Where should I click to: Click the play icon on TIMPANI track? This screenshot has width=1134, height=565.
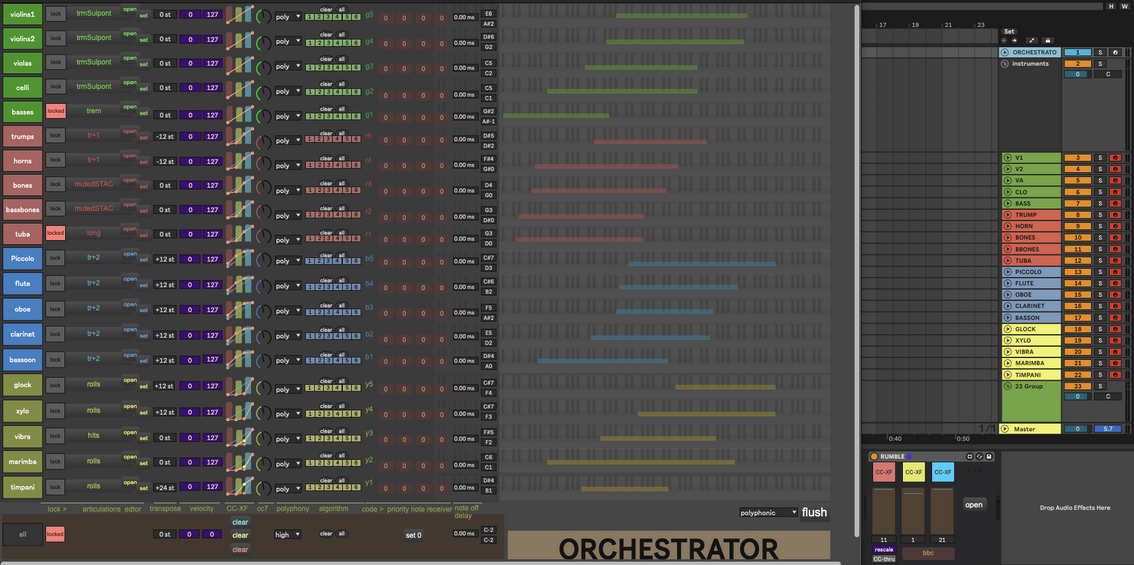click(1007, 375)
